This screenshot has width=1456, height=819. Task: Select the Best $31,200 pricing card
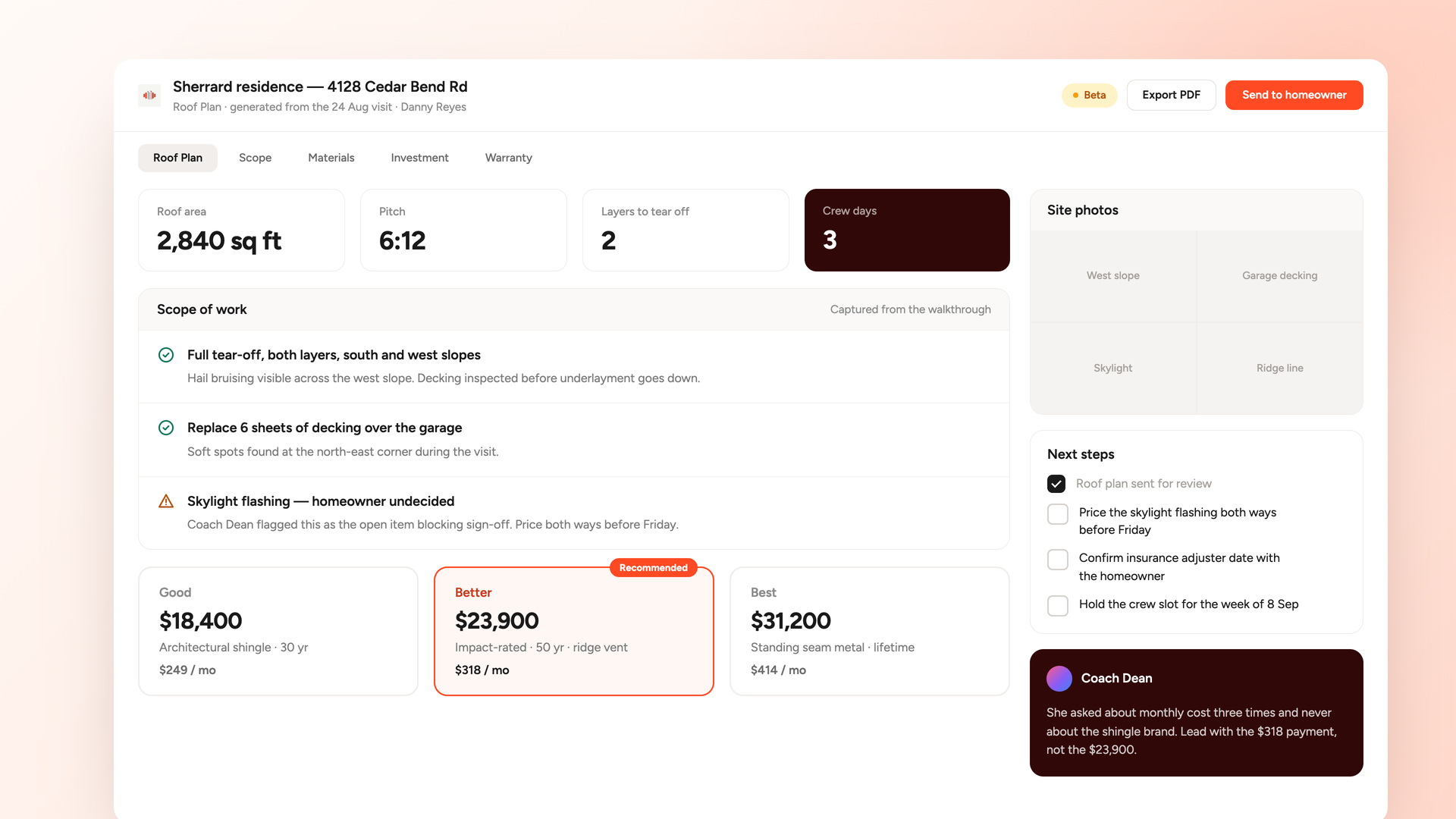[x=869, y=631]
